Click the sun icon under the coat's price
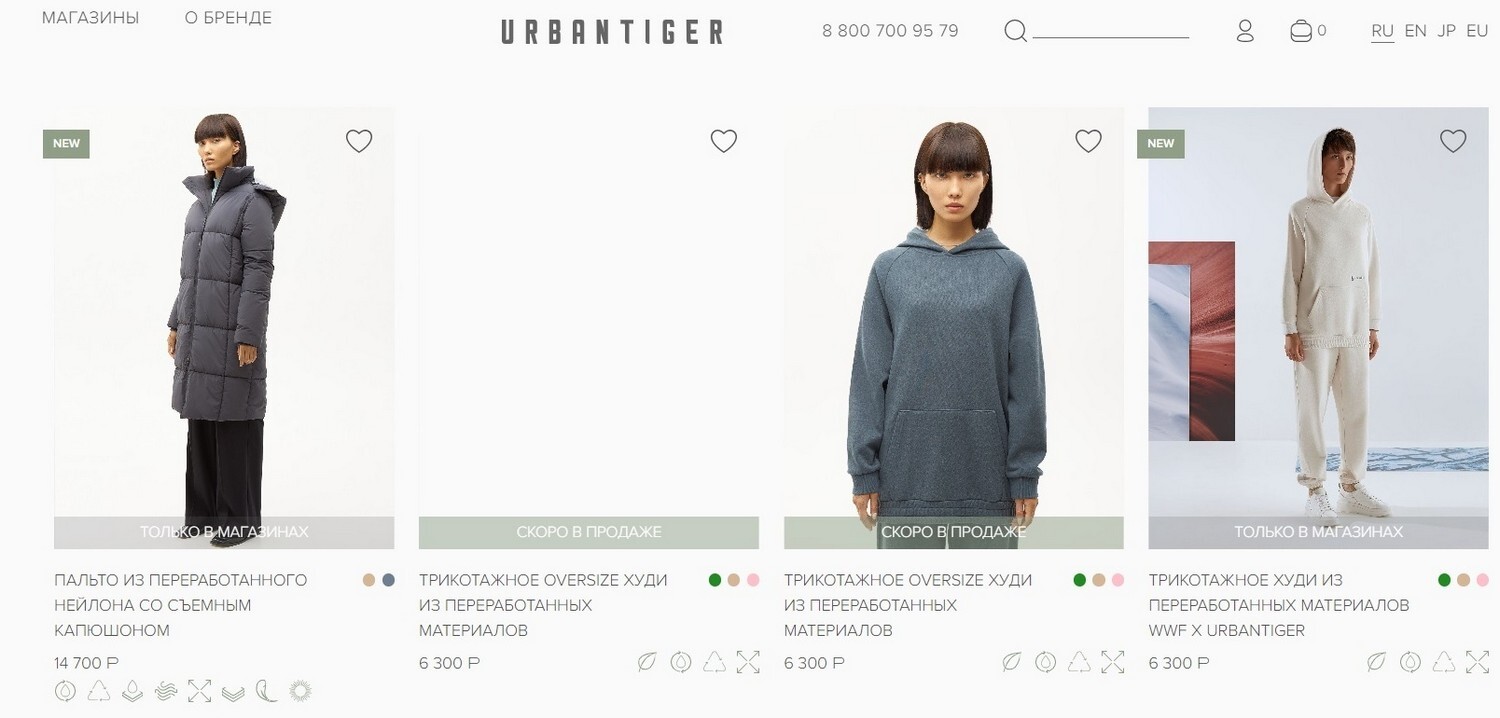 [300, 691]
